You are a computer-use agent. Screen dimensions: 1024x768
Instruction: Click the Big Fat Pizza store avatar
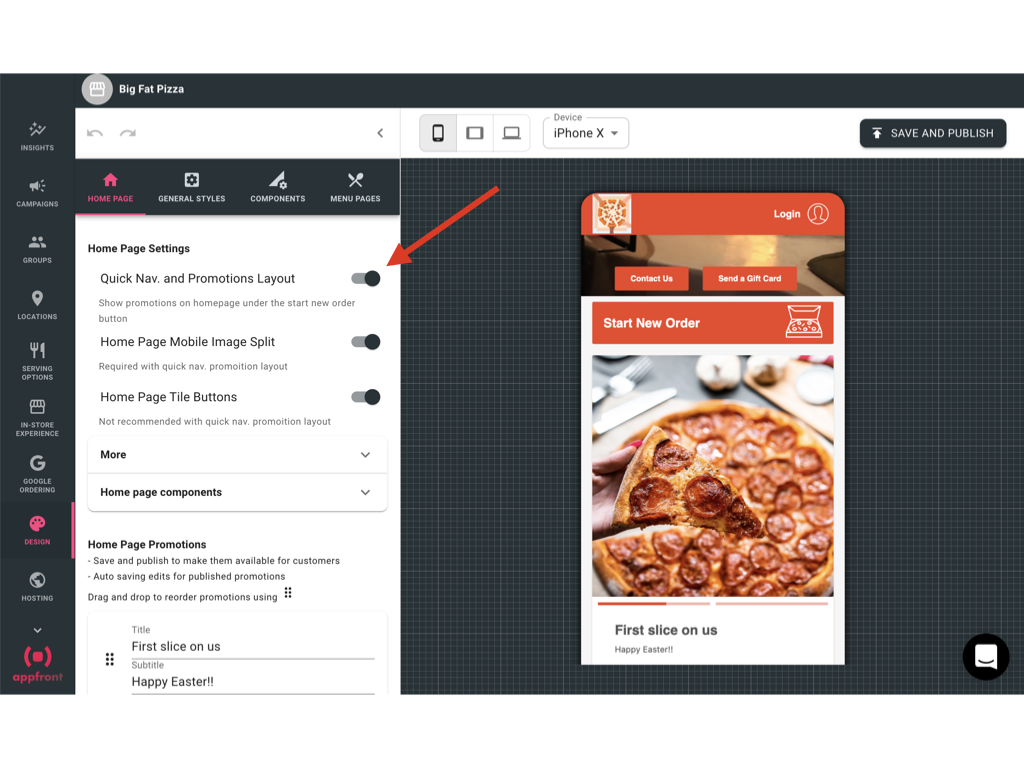click(x=97, y=89)
